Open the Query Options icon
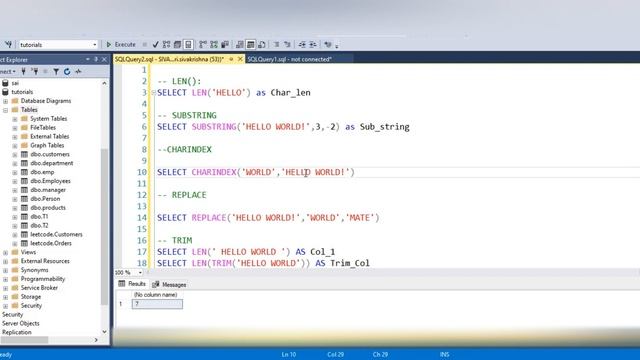This screenshot has height=360, width=640. click(177, 44)
